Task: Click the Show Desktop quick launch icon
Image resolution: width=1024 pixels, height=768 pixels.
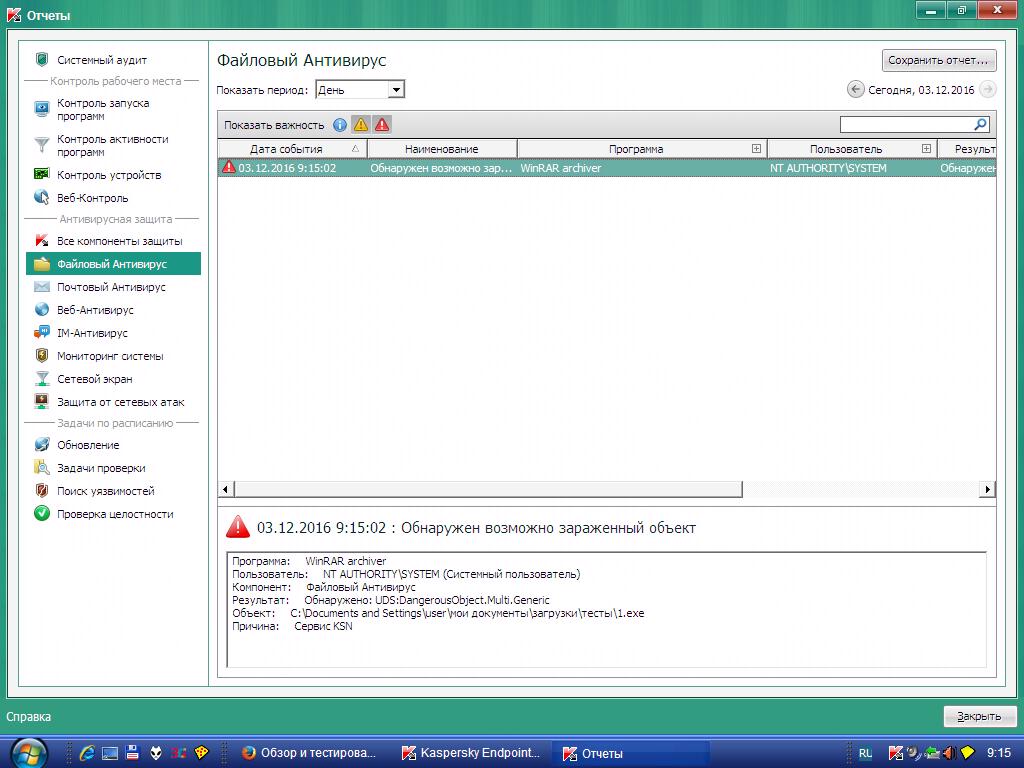Action: pos(109,753)
